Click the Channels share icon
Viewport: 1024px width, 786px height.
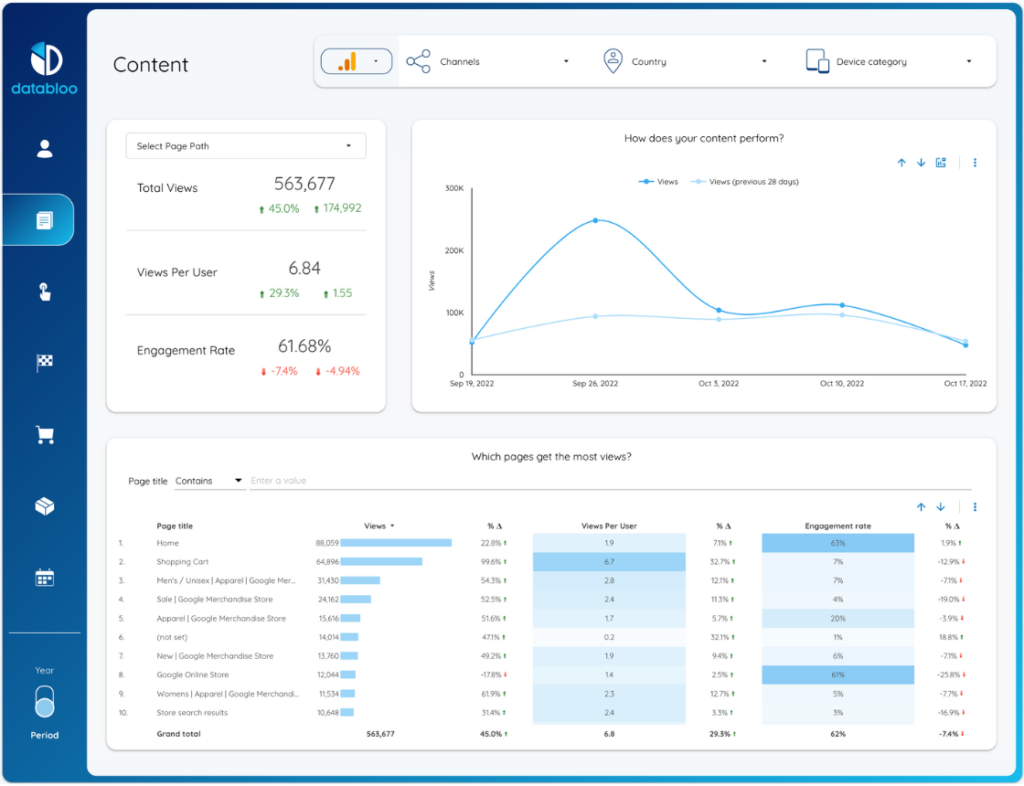click(x=418, y=61)
